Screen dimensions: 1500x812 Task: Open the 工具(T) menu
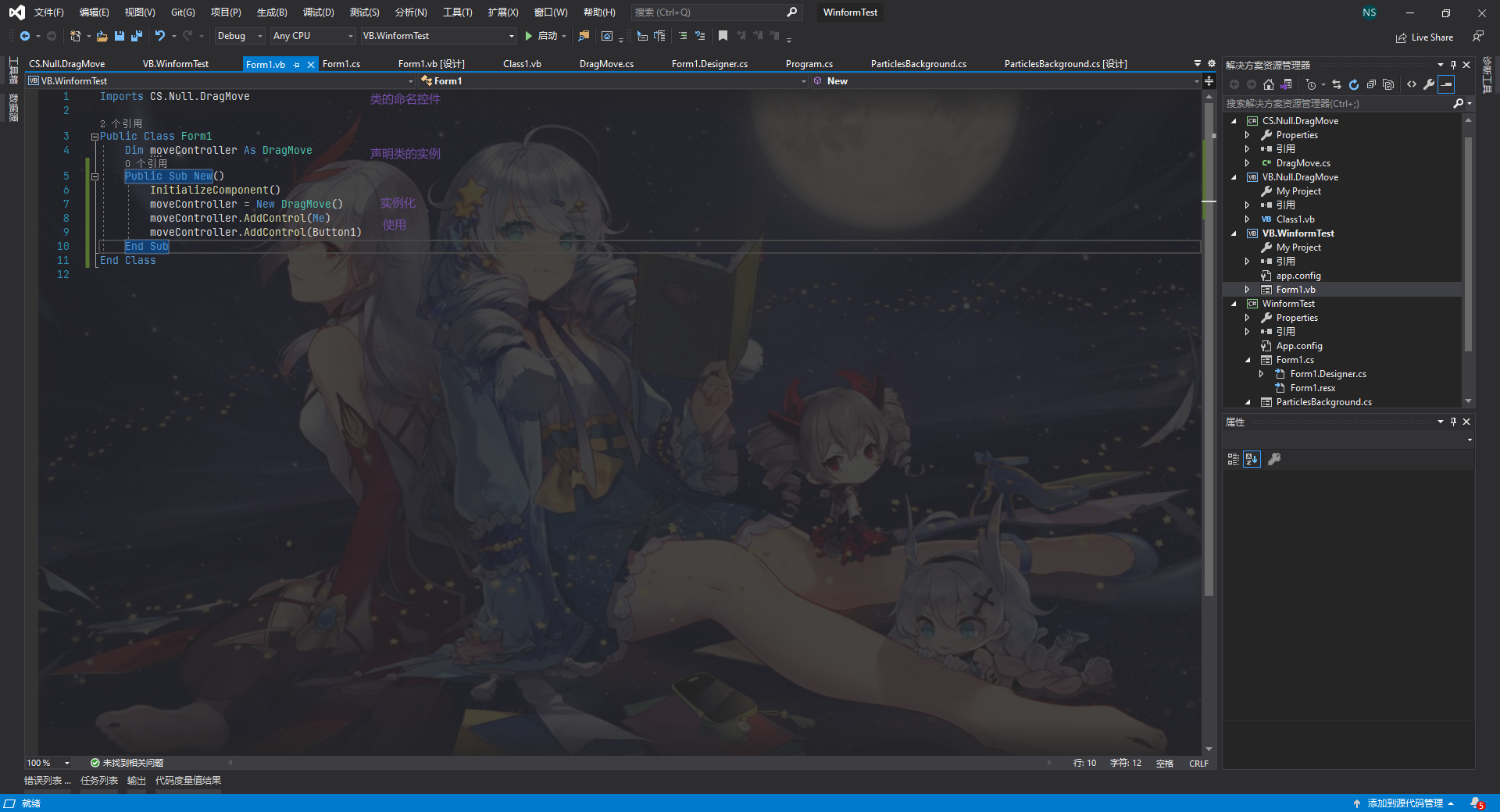click(x=457, y=12)
